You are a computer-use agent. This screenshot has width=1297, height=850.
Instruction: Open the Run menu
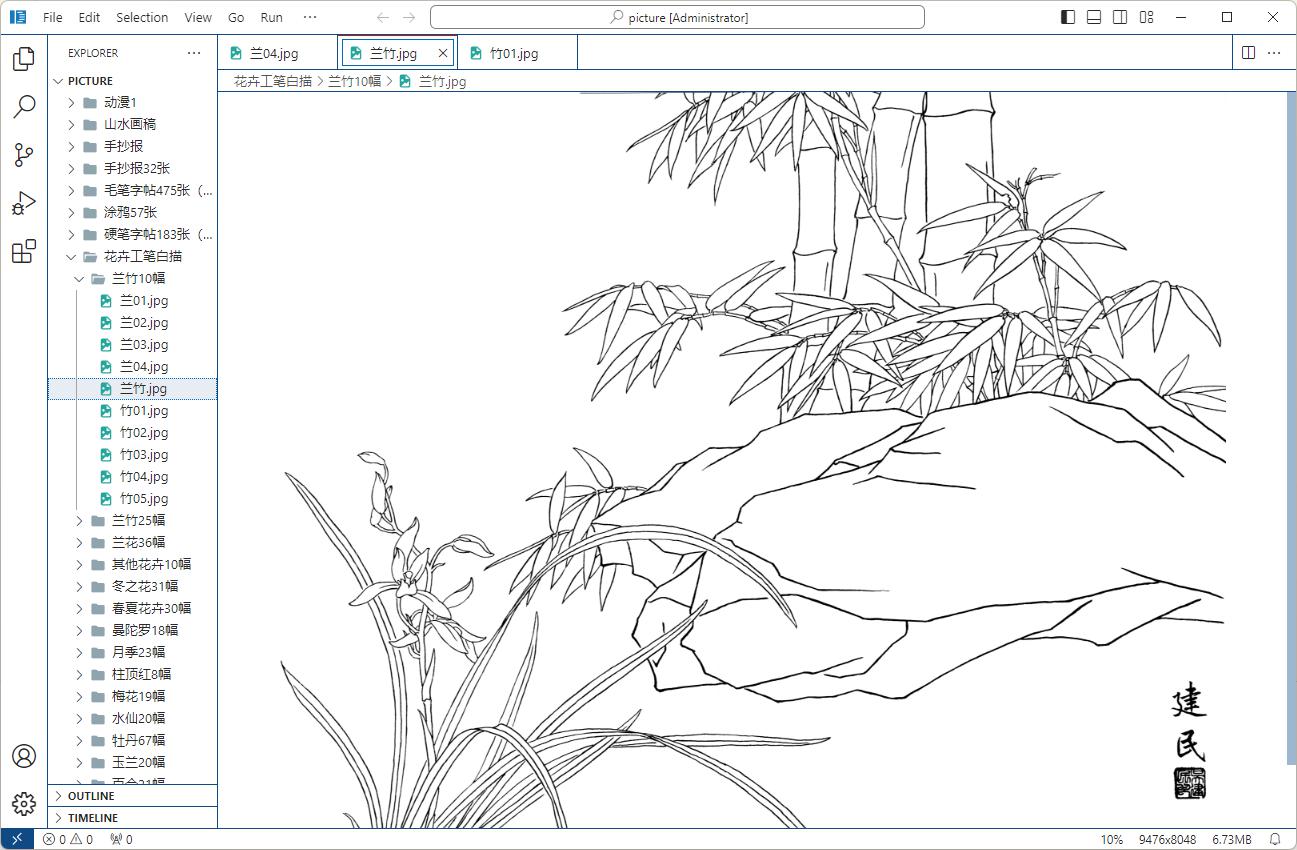[x=271, y=17]
